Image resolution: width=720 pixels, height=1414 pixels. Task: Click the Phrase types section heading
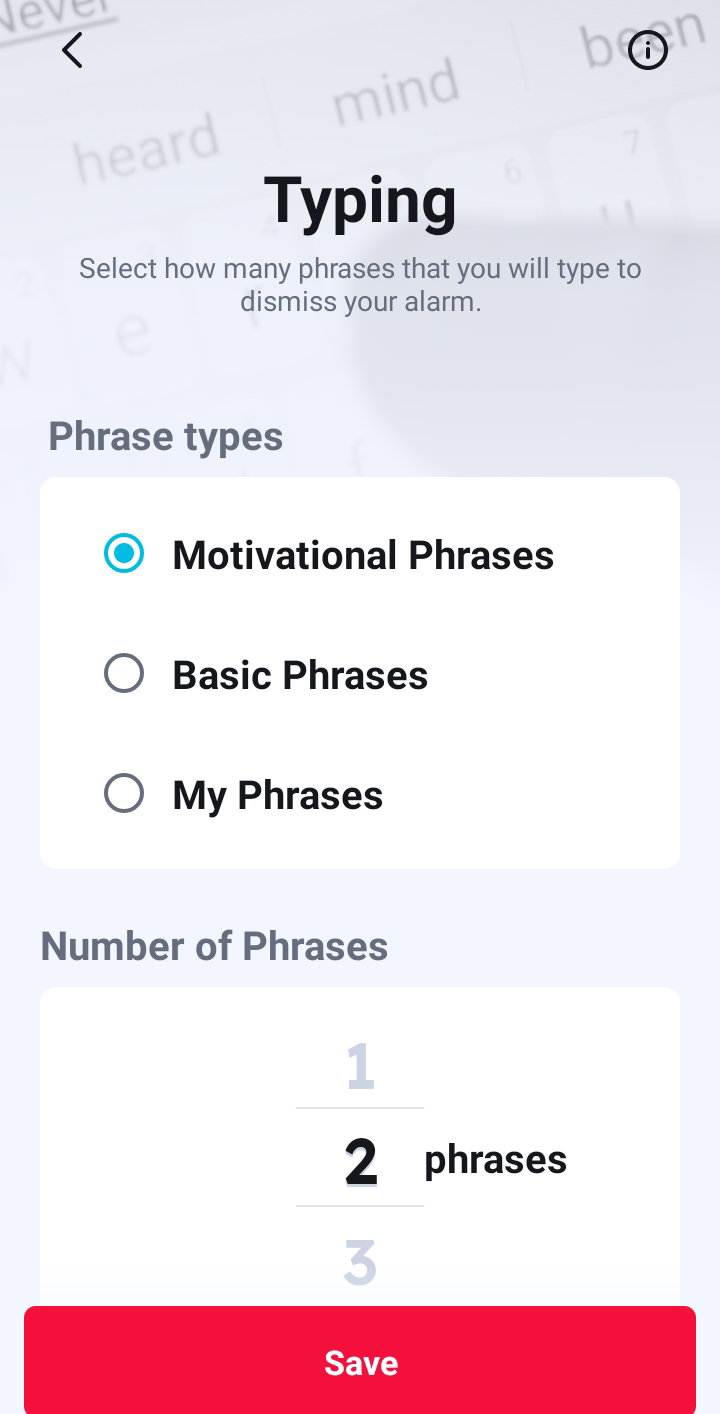(x=166, y=437)
